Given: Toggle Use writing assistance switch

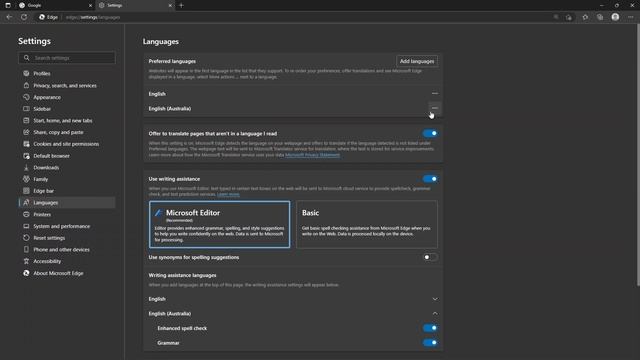Looking at the screenshot, I should (x=430, y=179).
